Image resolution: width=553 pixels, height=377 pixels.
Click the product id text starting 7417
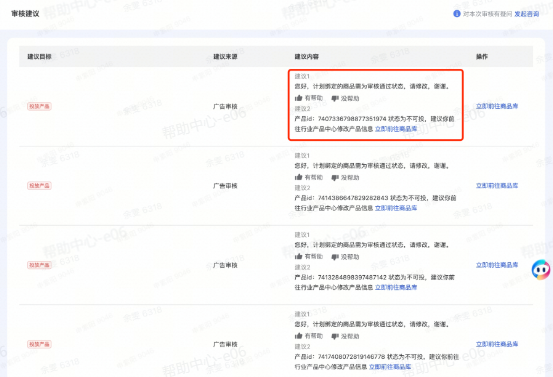point(351,357)
